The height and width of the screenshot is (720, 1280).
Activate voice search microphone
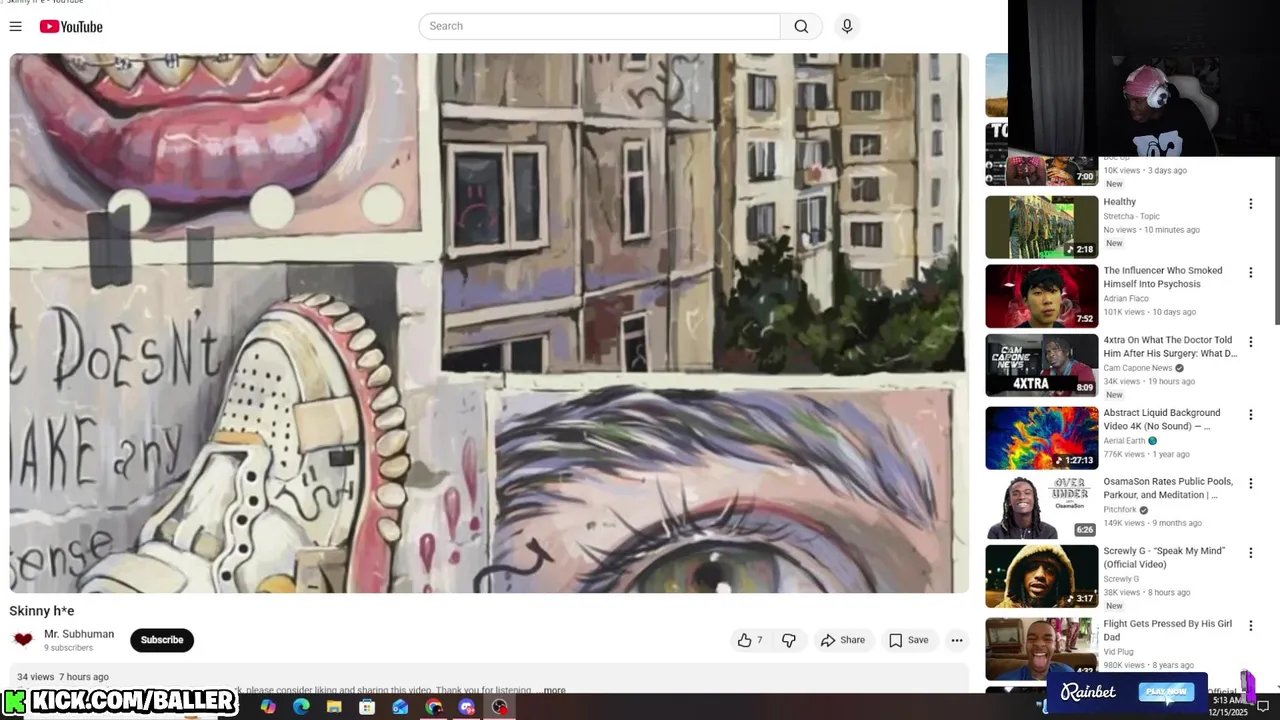(x=847, y=26)
